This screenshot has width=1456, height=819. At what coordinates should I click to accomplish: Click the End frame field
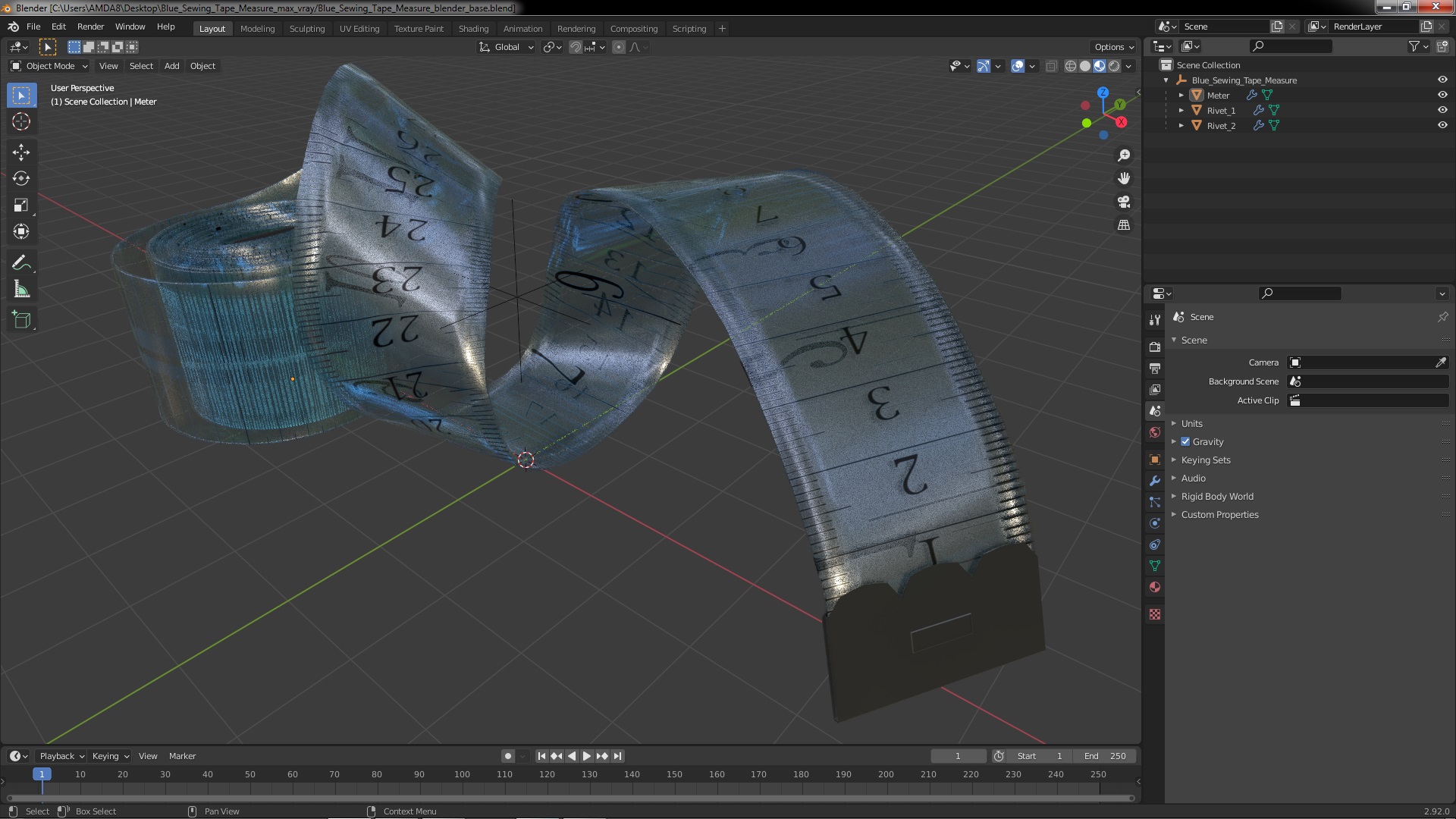[x=1105, y=756]
